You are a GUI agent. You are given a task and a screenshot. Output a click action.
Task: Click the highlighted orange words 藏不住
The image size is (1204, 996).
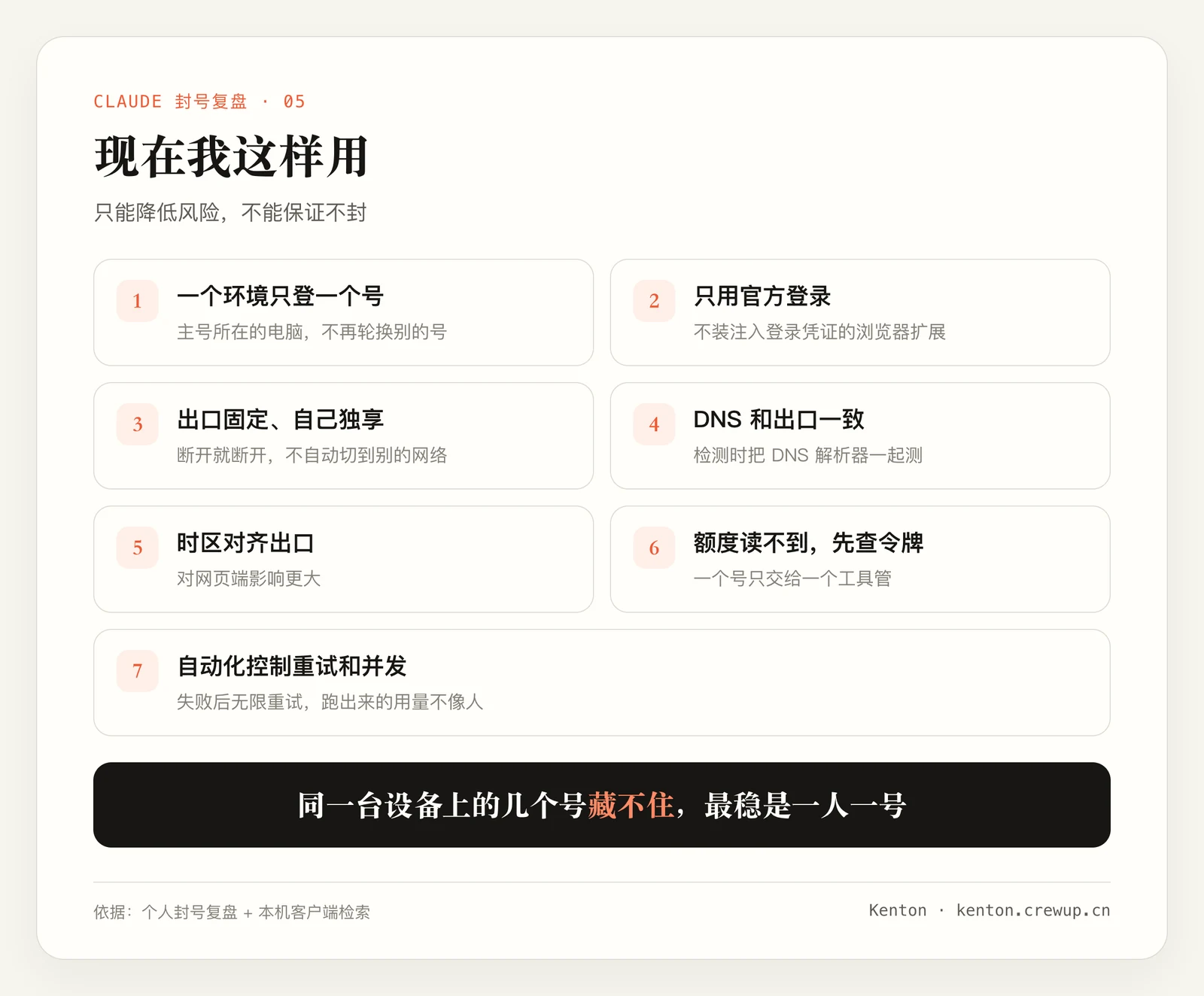point(631,806)
